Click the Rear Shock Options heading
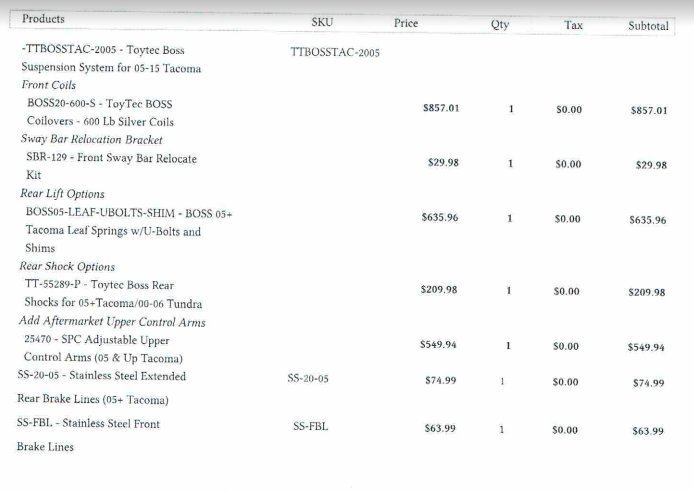Viewport: 694px width, 492px height. pyautogui.click(x=67, y=266)
